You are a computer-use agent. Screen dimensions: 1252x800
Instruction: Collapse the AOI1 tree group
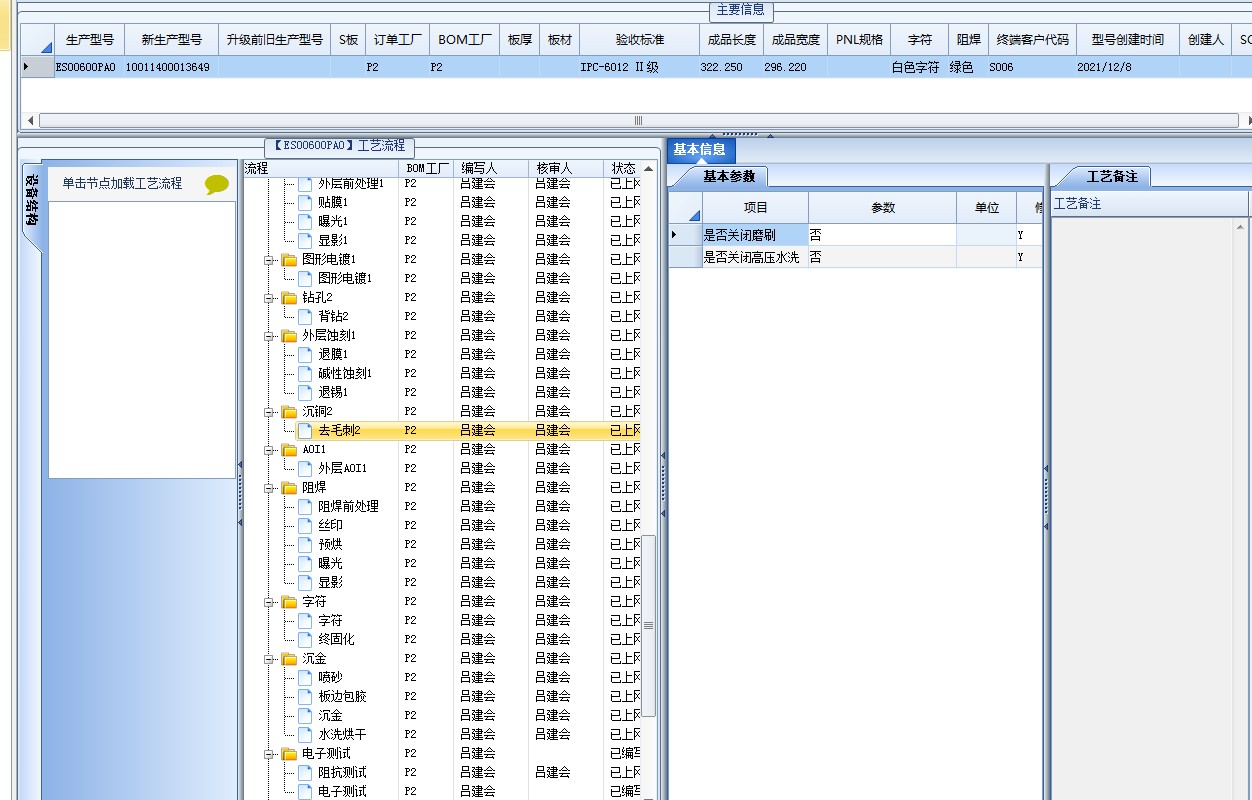point(269,450)
